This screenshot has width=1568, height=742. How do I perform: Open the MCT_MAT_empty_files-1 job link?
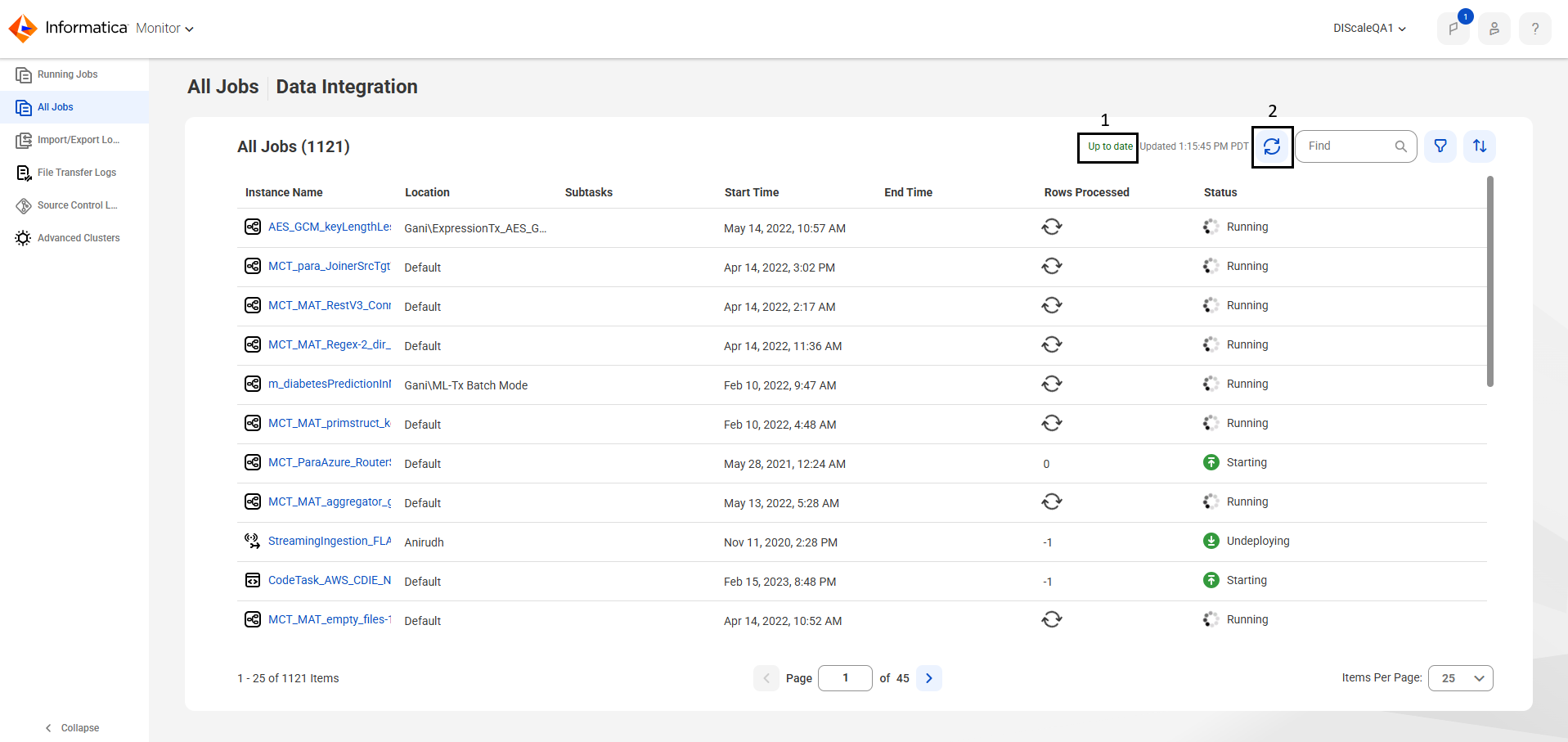click(x=330, y=619)
